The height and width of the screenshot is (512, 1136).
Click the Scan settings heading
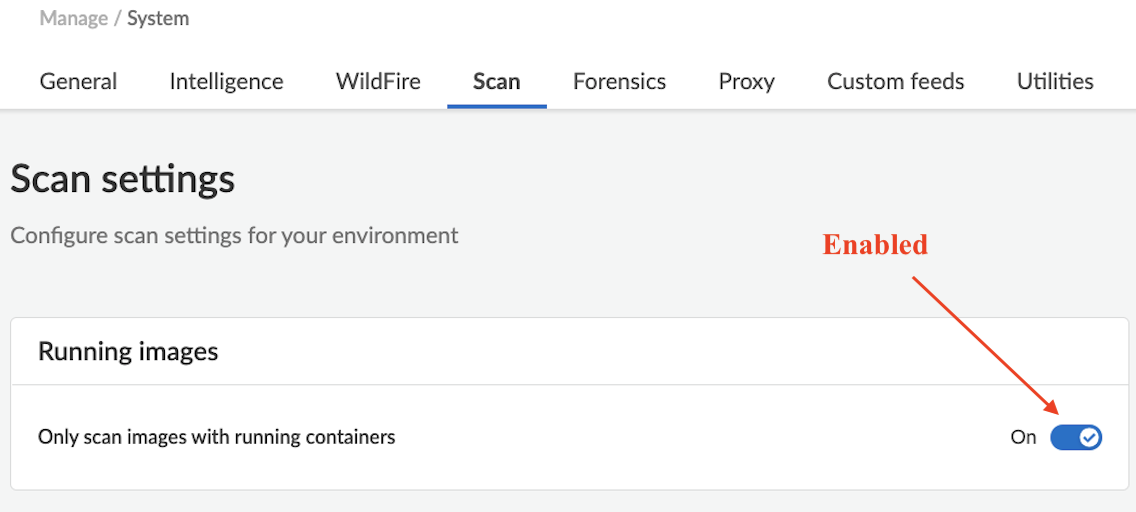123,180
